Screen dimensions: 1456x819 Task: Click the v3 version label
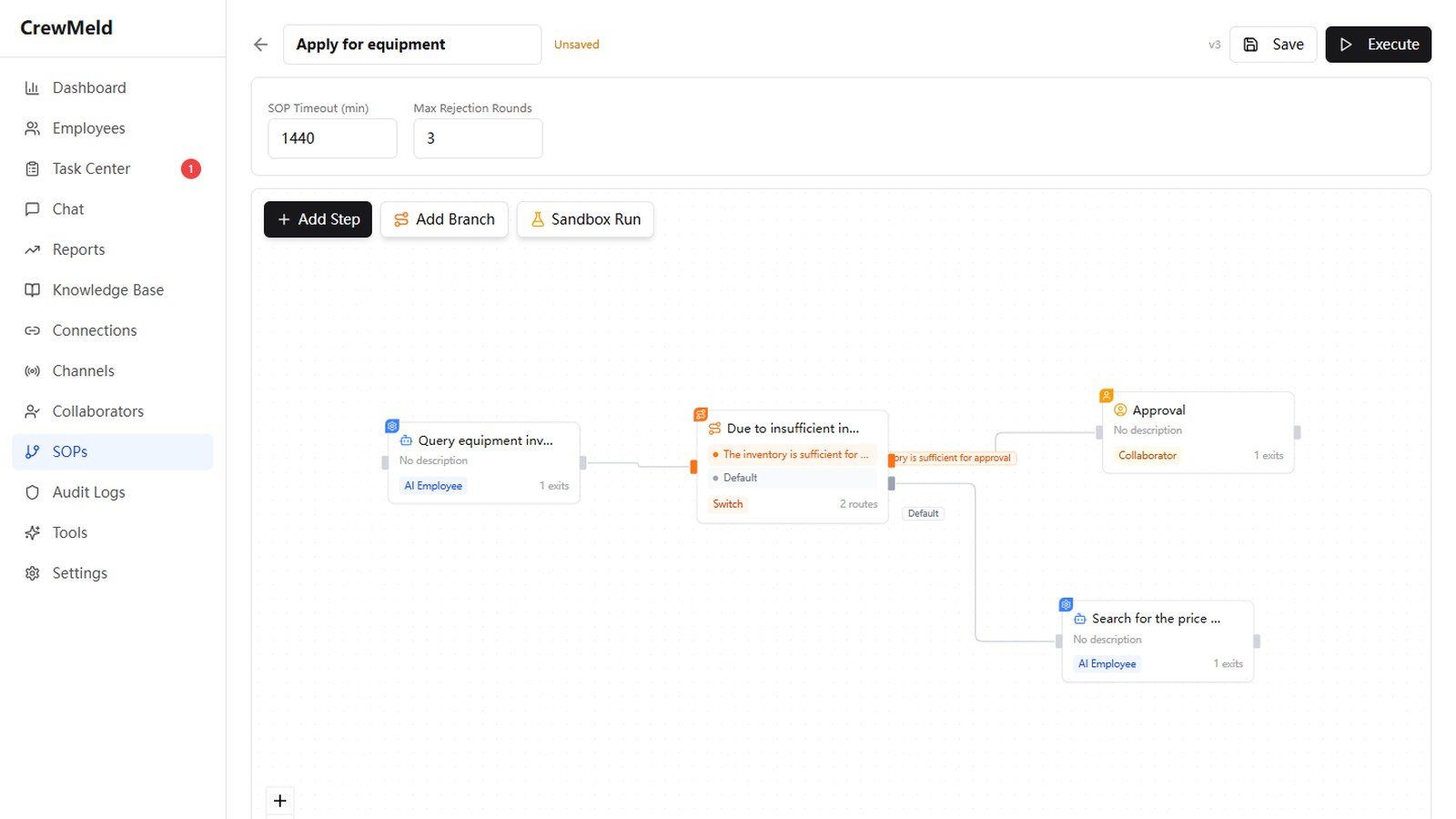[1214, 45]
